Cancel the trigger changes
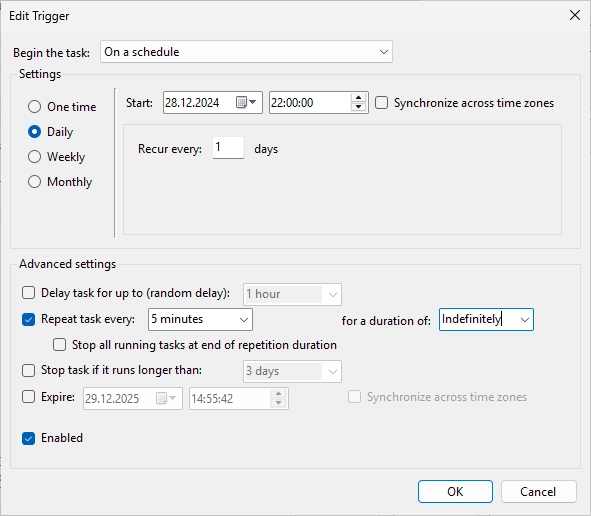Viewport: 591px width, 516px height. 539,492
